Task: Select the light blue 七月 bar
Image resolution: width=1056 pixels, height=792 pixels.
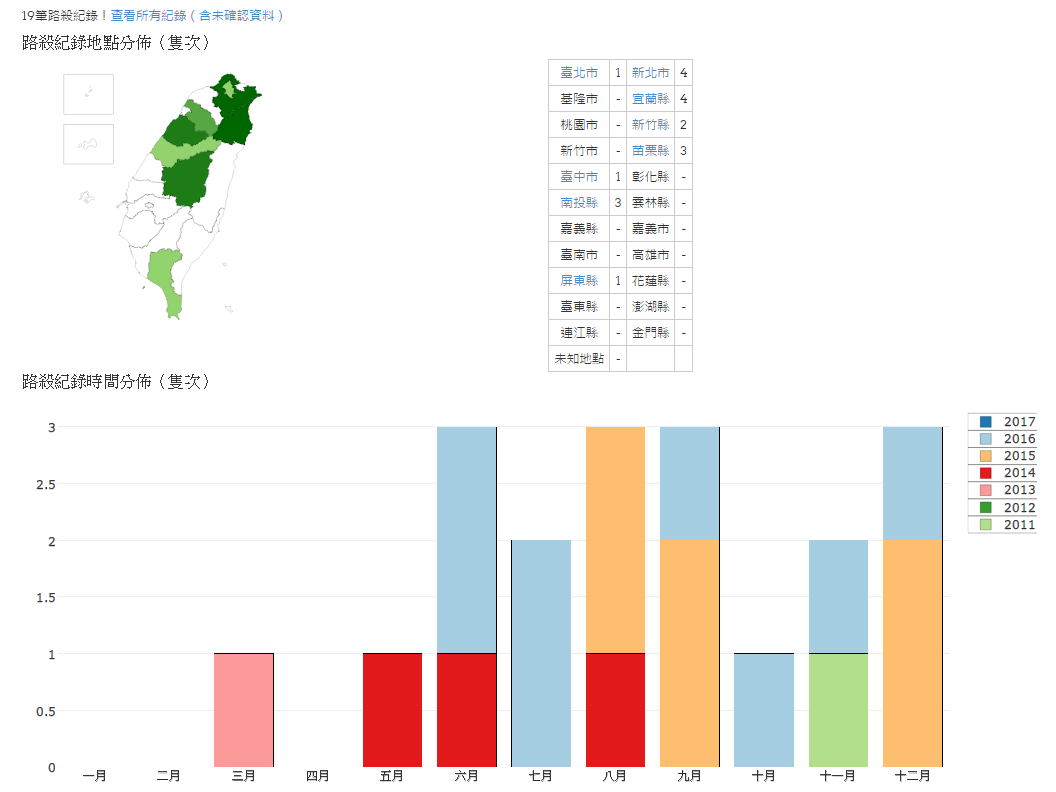Action: pyautogui.click(x=541, y=653)
